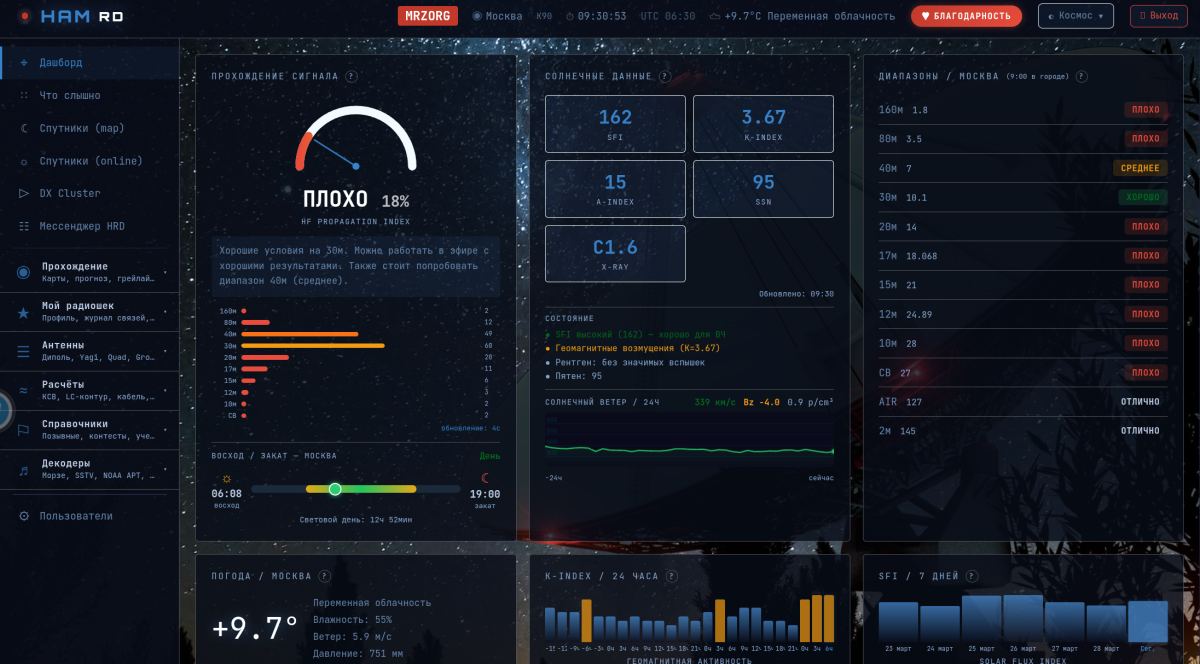Screen dimensions: 1200x664
Task: Click the Мессенджер HRD grid icon
Action: point(24,226)
